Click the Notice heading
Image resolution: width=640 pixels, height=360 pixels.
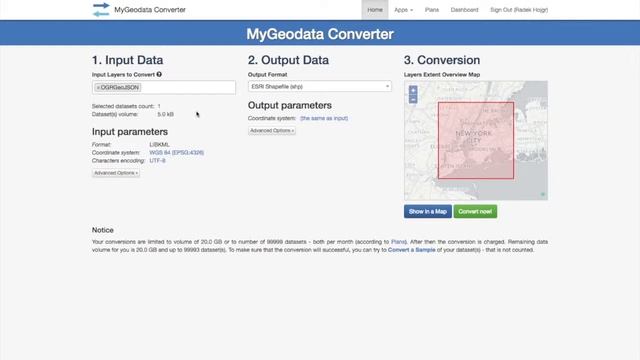pyautogui.click(x=102, y=230)
